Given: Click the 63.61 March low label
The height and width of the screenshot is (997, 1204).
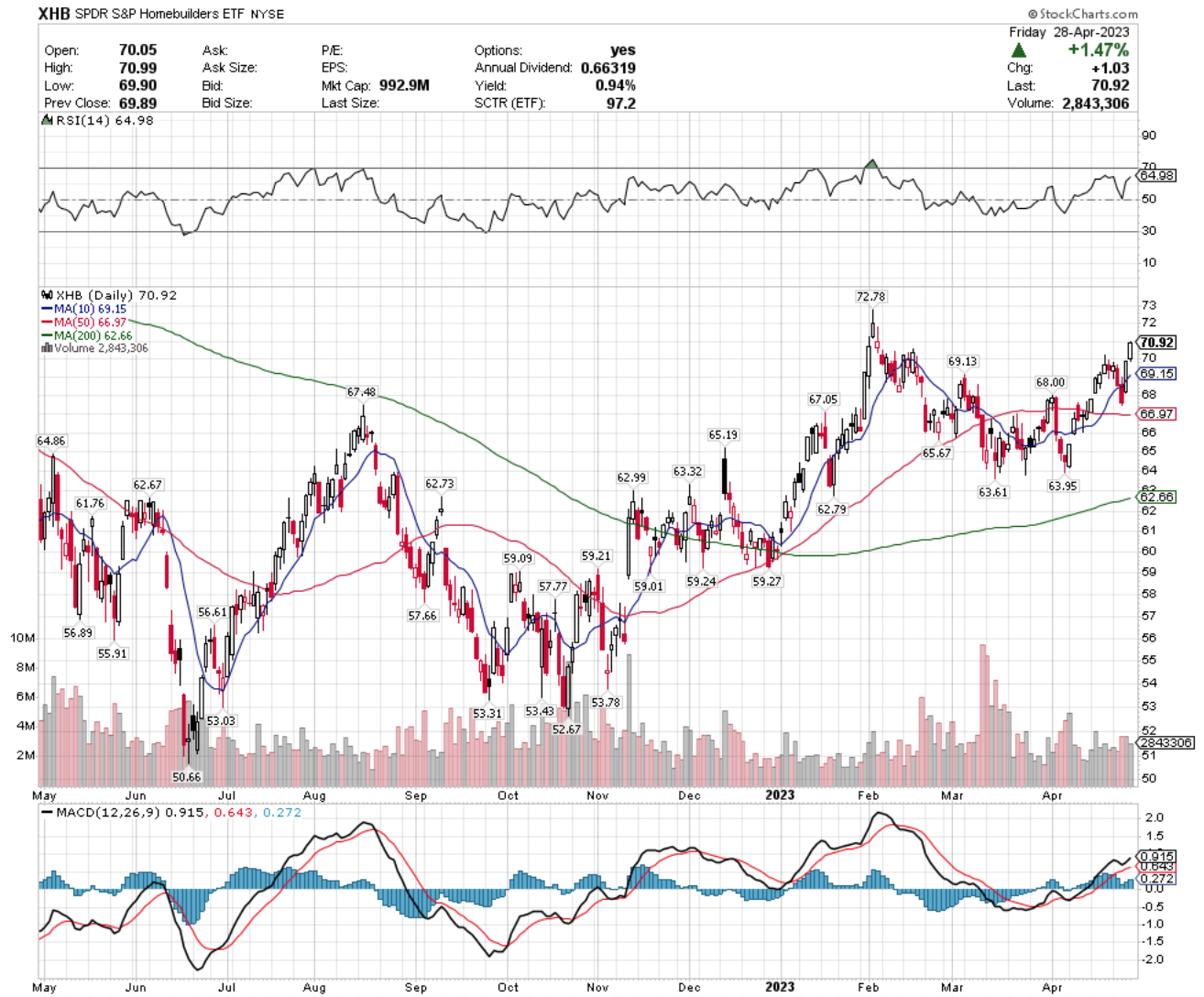Looking at the screenshot, I should pos(993,492).
